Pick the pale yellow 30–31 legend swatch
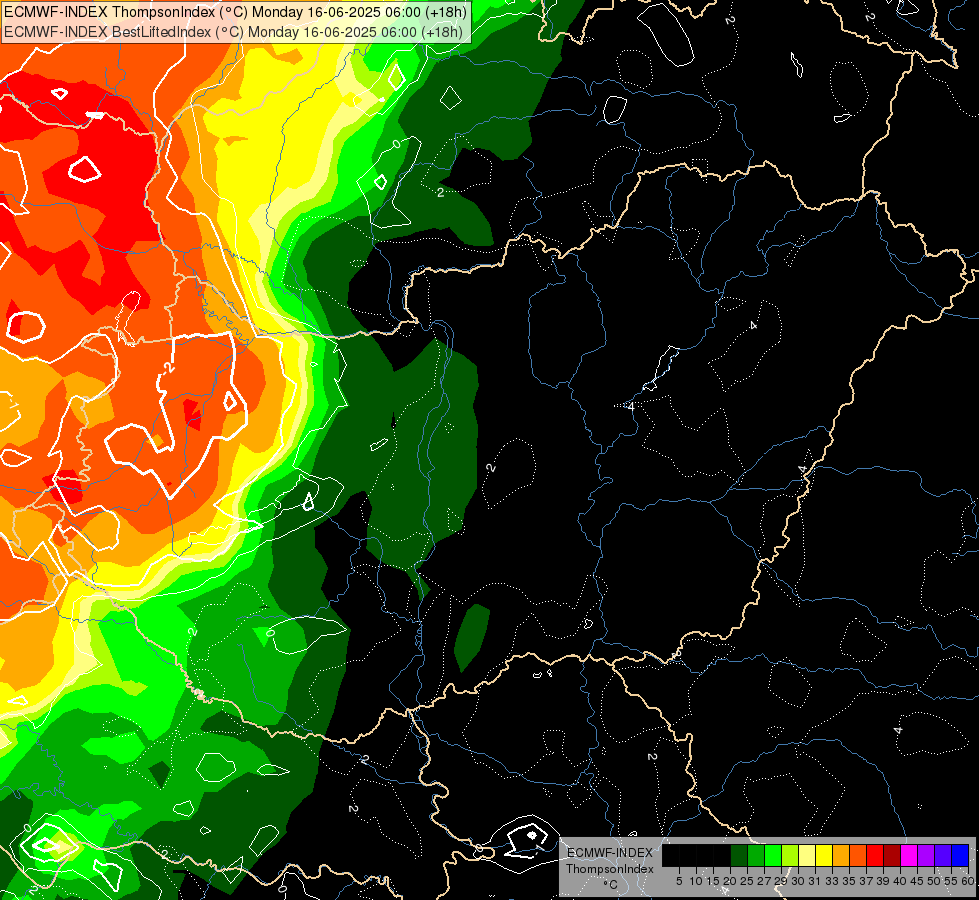The image size is (979, 900). 807,855
